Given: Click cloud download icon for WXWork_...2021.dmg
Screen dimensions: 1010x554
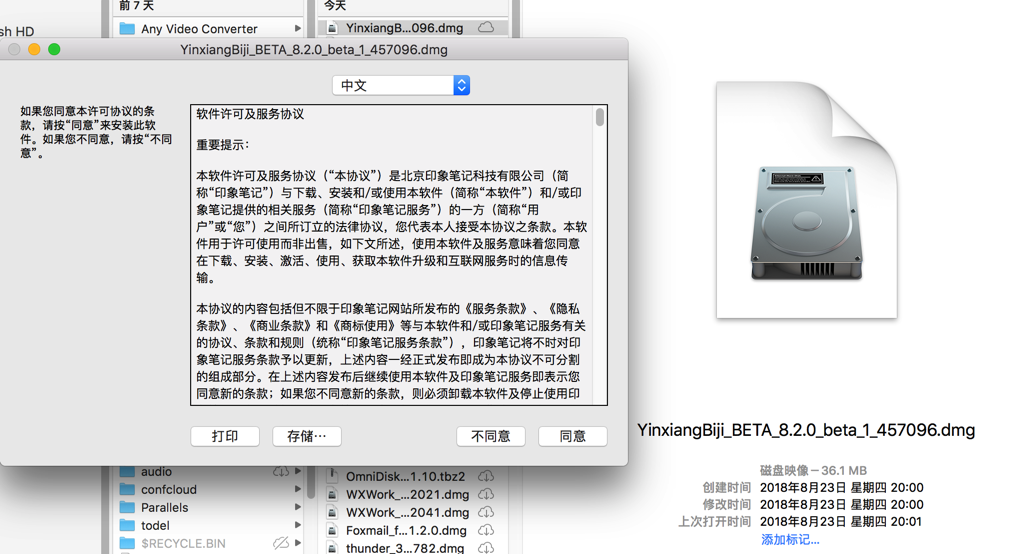Looking at the screenshot, I should tap(486, 494).
